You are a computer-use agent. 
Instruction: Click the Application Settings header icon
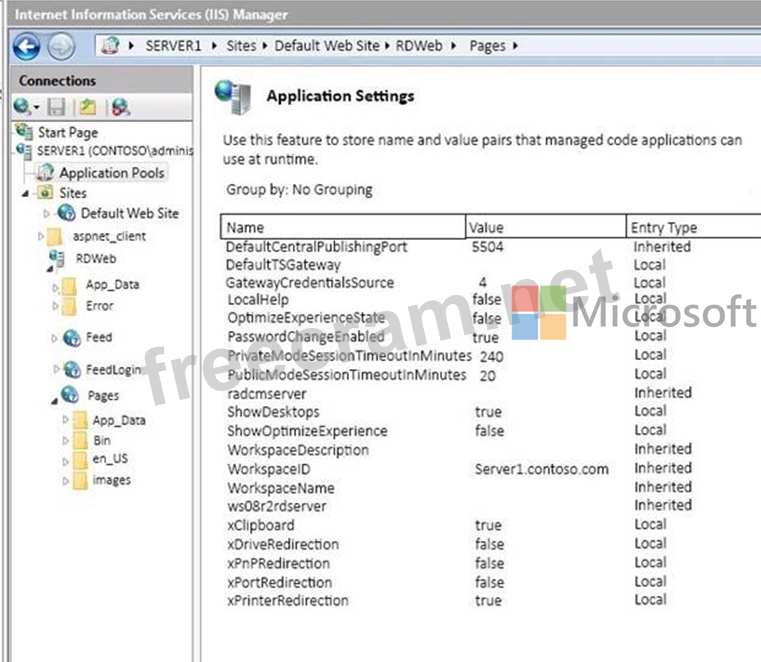234,97
